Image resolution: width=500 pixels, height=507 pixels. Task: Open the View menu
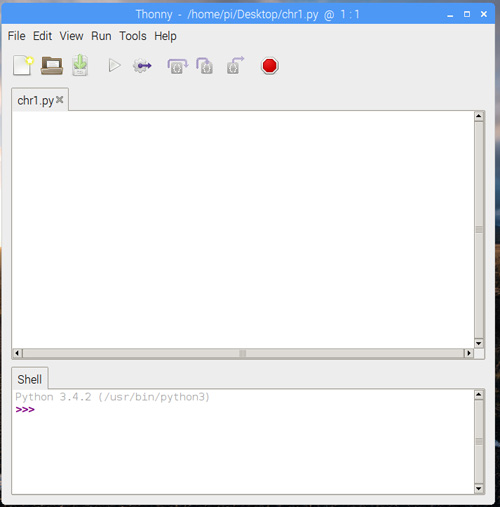pyautogui.click(x=71, y=36)
